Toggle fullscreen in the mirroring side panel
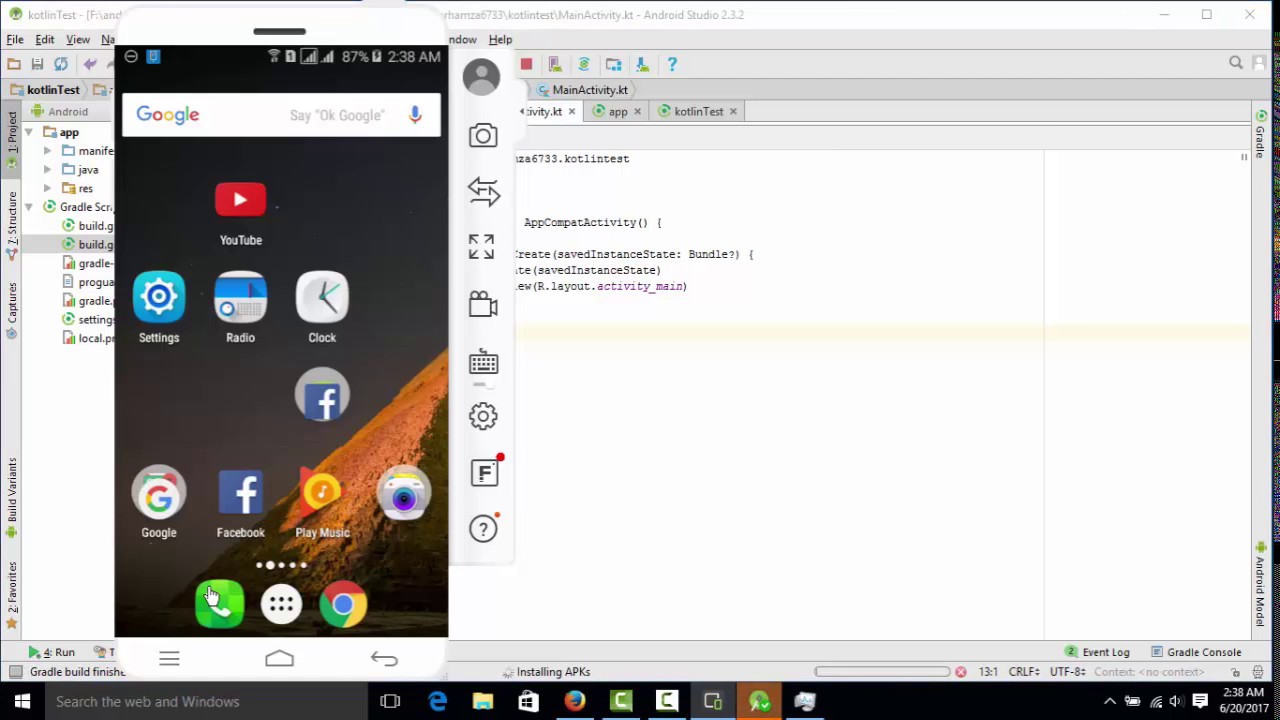The height and width of the screenshot is (720, 1280). pos(482,246)
